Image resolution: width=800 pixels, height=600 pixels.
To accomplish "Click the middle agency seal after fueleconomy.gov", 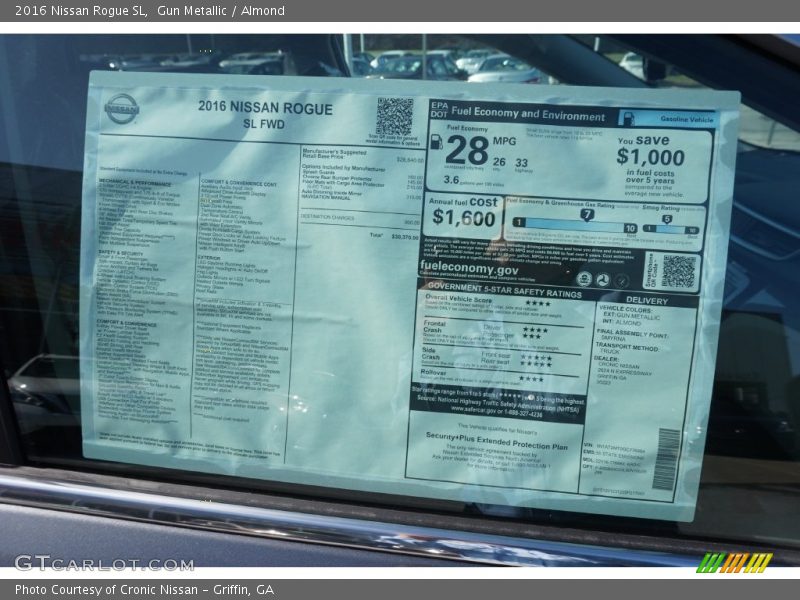I will pos(603,280).
